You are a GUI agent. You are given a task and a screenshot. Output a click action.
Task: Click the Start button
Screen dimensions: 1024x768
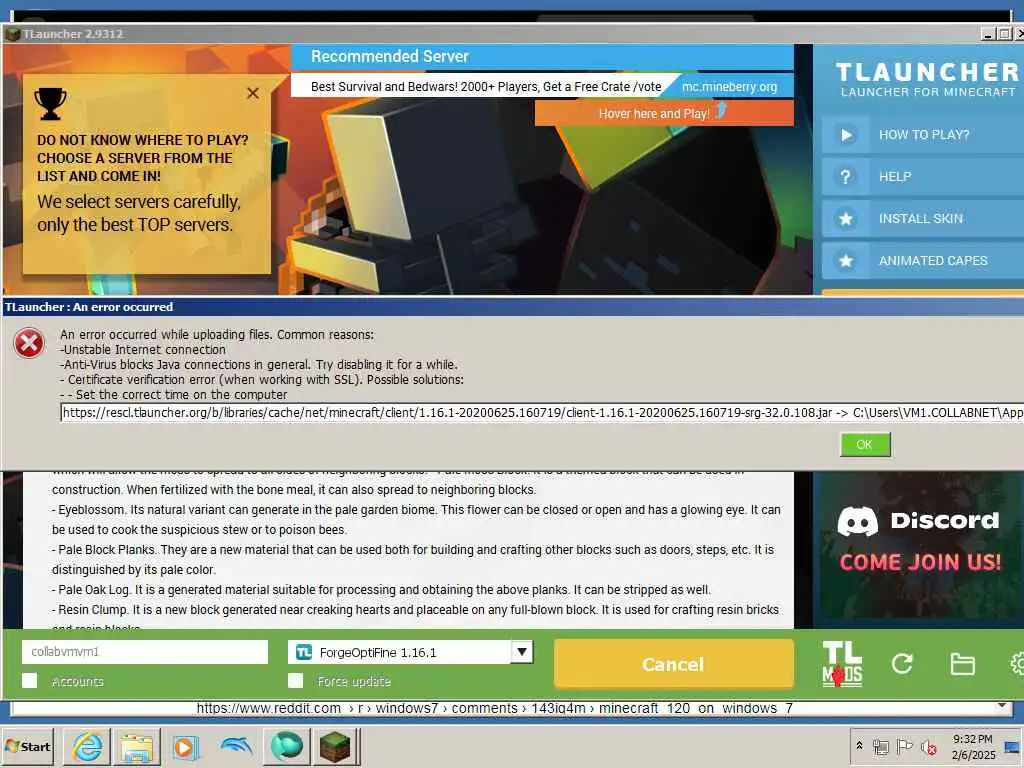27,746
